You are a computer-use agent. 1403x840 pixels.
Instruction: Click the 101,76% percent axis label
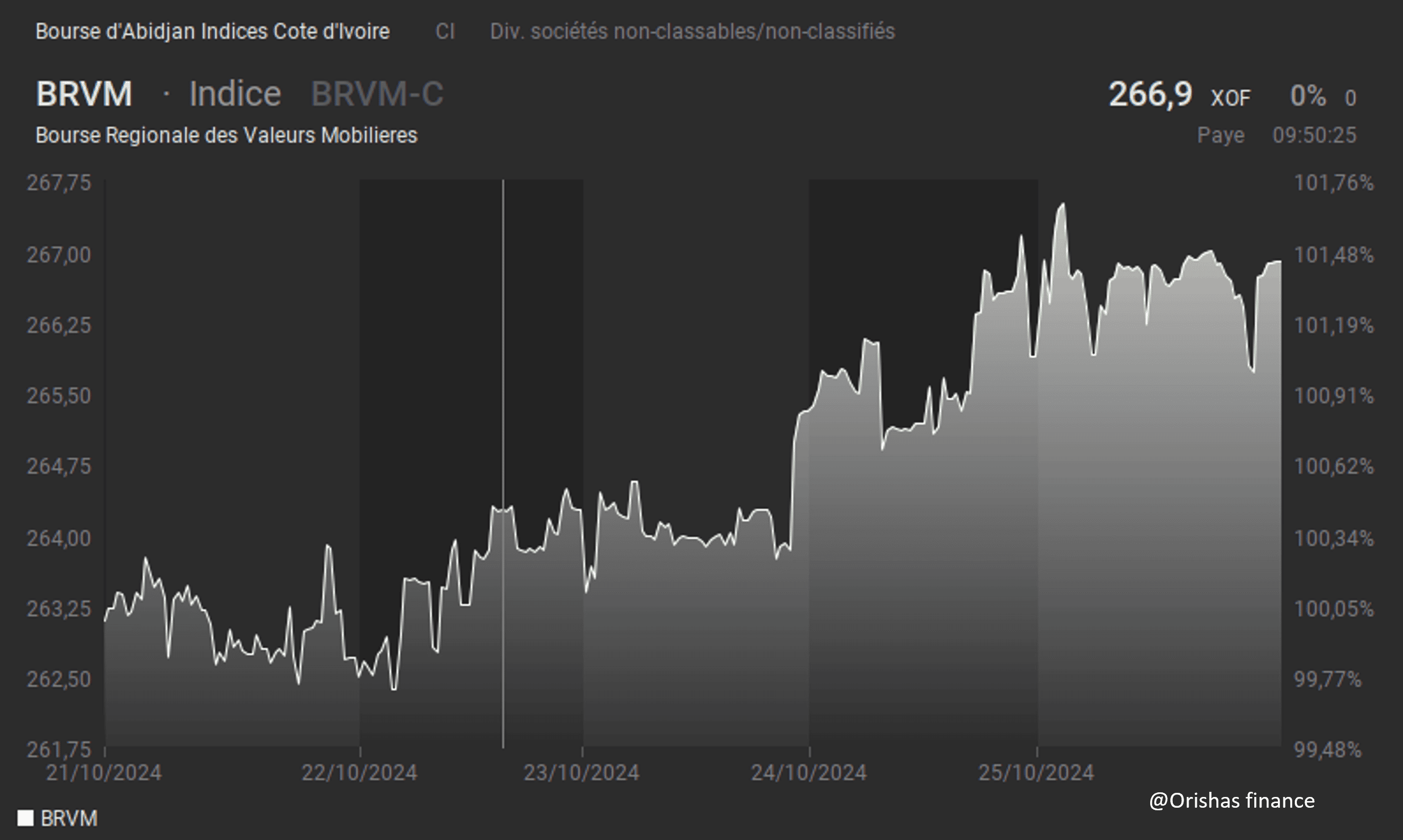(x=1334, y=183)
